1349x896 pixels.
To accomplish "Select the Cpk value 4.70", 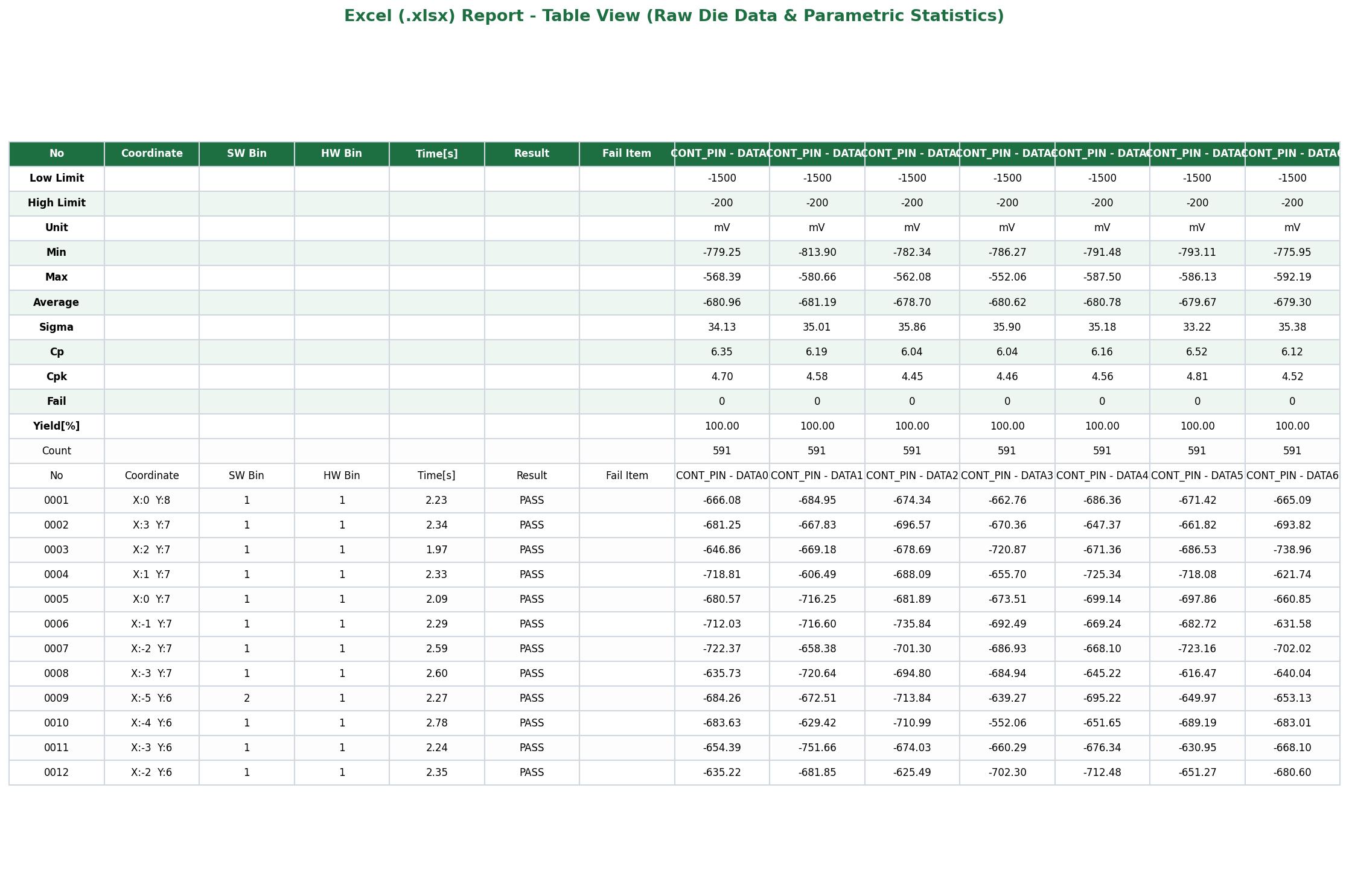I will (722, 377).
